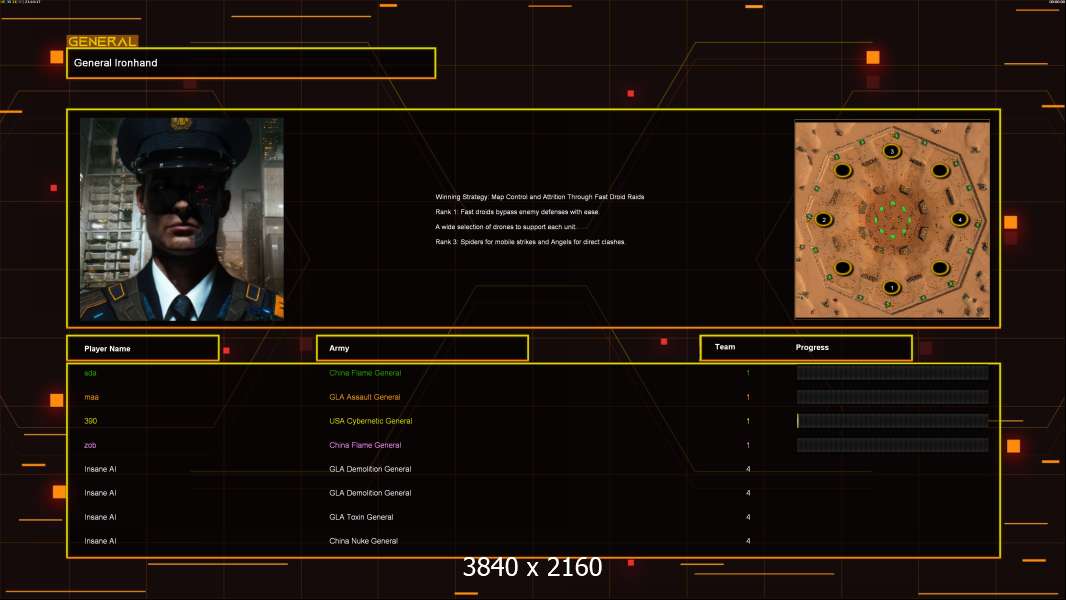Click the General Ironhand portrait
The height and width of the screenshot is (600, 1066).
click(x=182, y=219)
